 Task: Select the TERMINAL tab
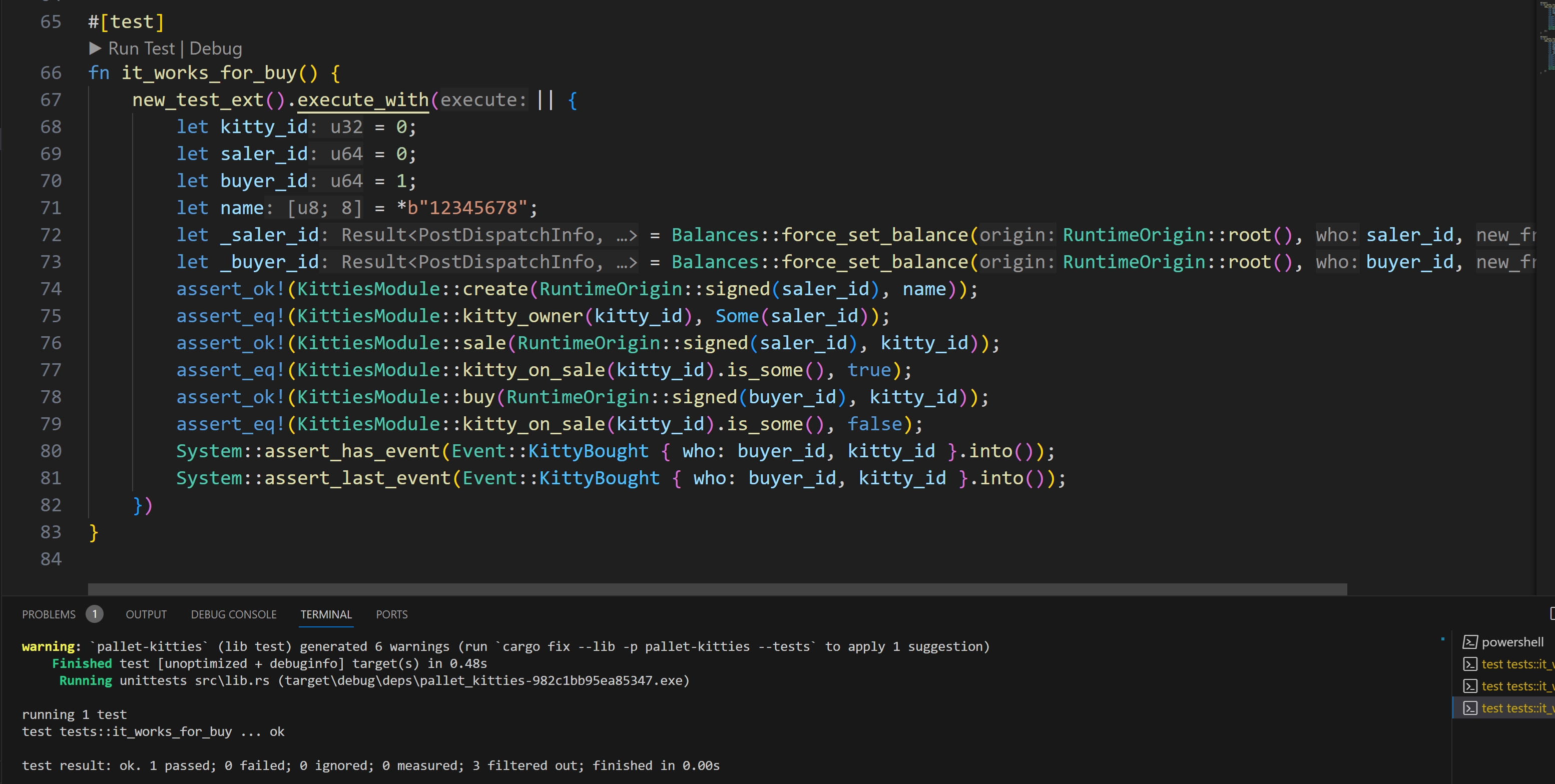(x=326, y=614)
